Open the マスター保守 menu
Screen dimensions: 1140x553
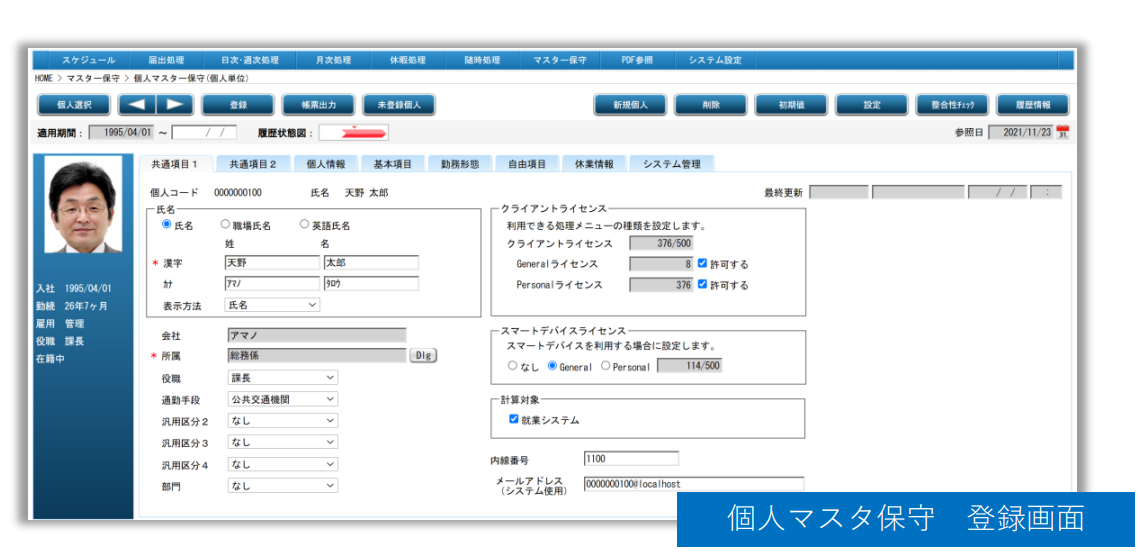pyautogui.click(x=560, y=60)
